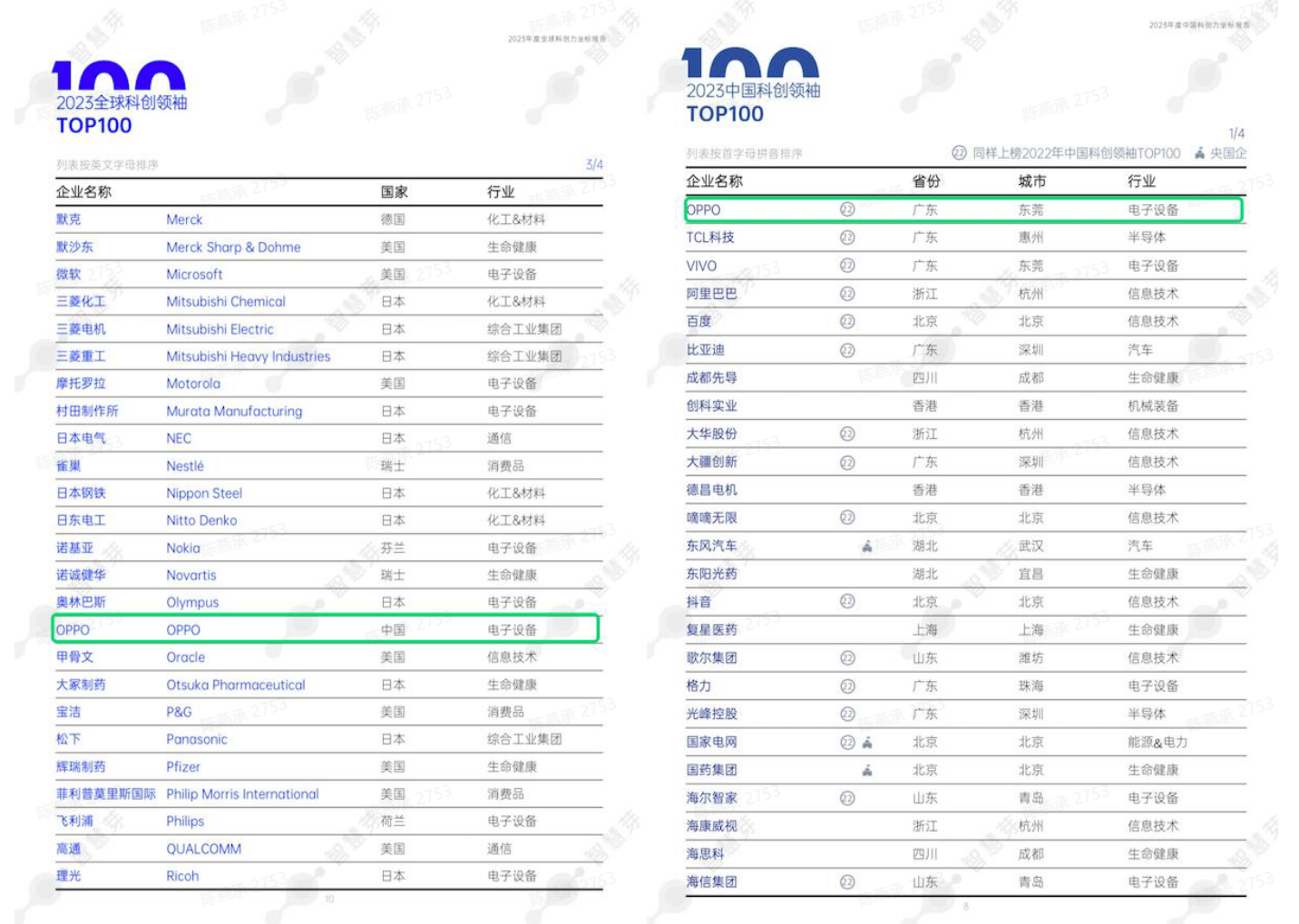Screen dimensions: 1299x924
Task: Click the 列表按英文字母排序 note
Action: [107, 165]
